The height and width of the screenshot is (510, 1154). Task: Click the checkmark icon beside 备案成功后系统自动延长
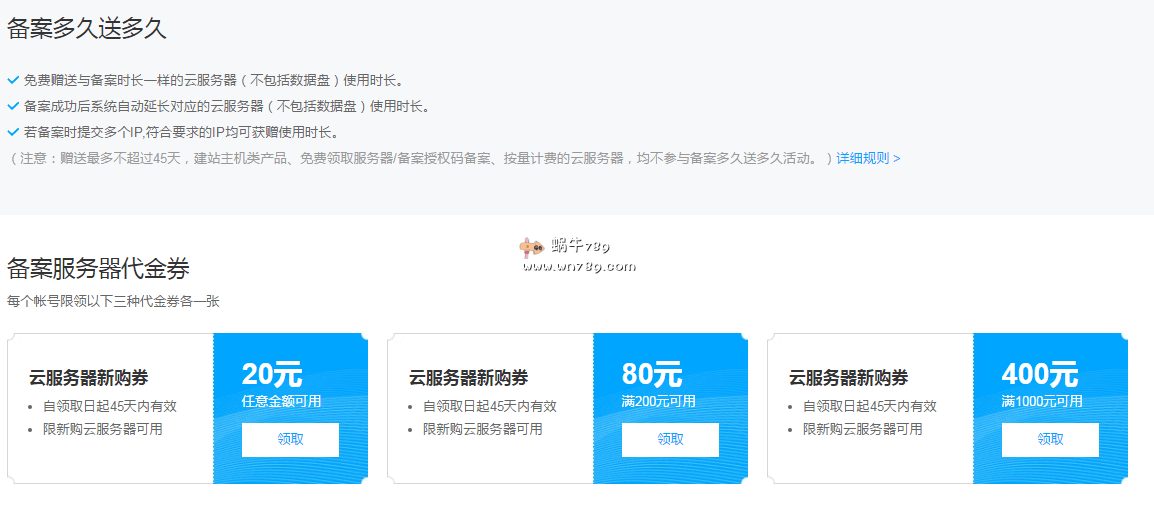pos(13,106)
